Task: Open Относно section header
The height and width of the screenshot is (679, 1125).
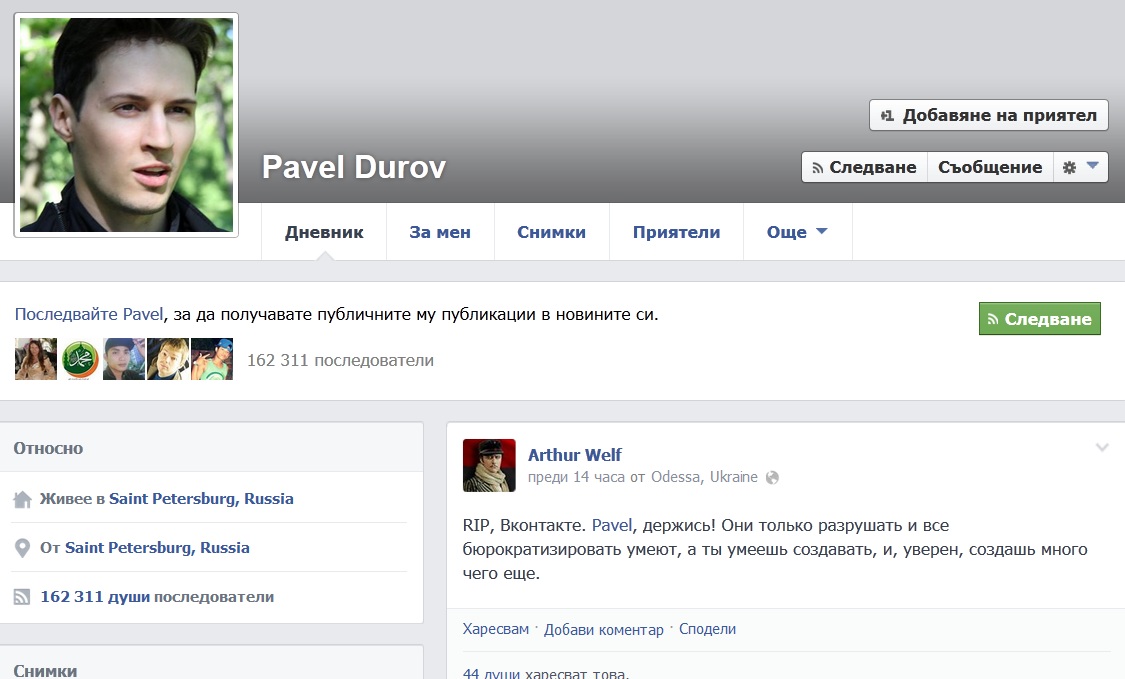Action: click(x=48, y=449)
